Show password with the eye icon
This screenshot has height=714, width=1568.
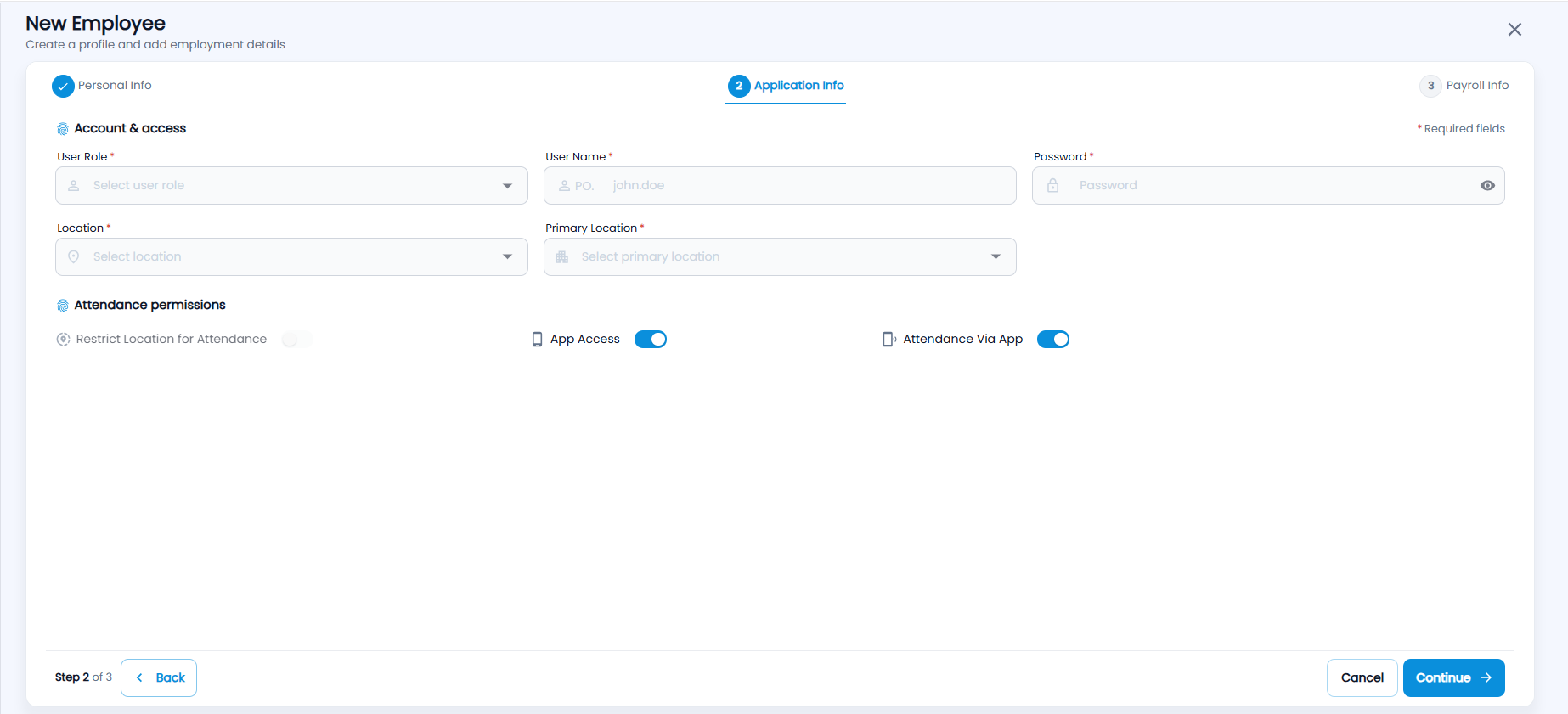tap(1487, 185)
